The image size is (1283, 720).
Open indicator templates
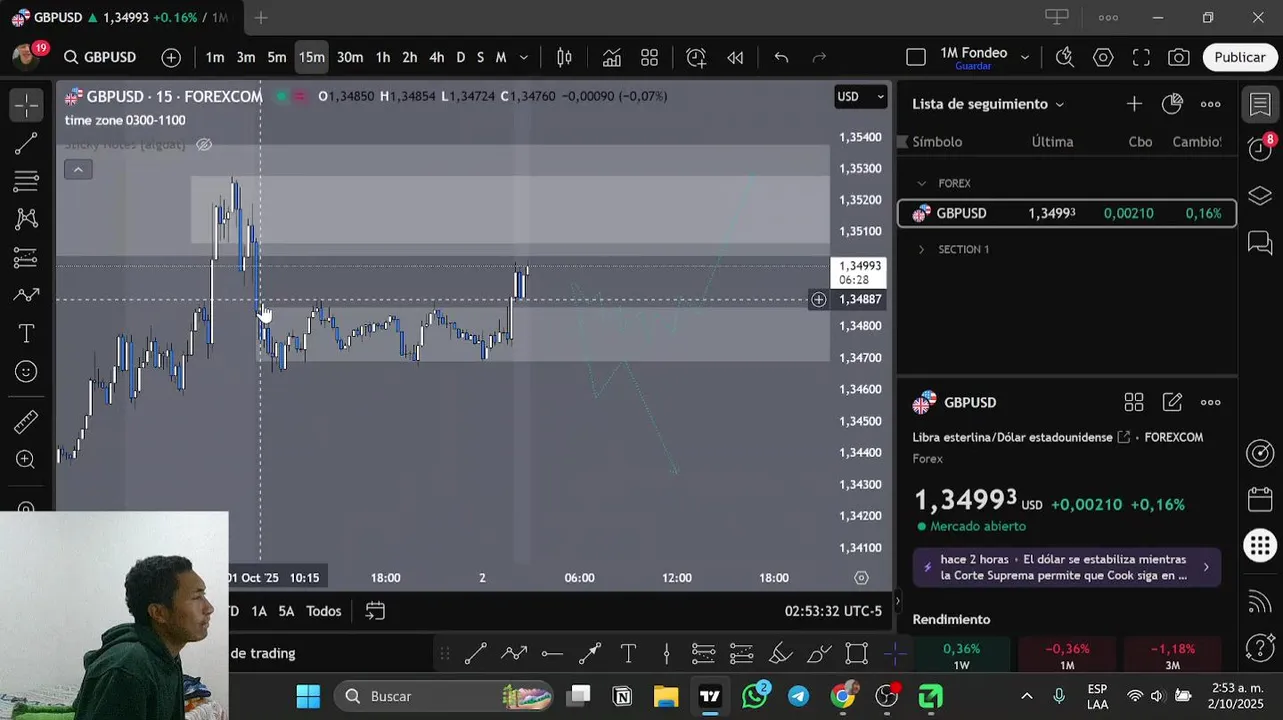pyautogui.click(x=649, y=57)
